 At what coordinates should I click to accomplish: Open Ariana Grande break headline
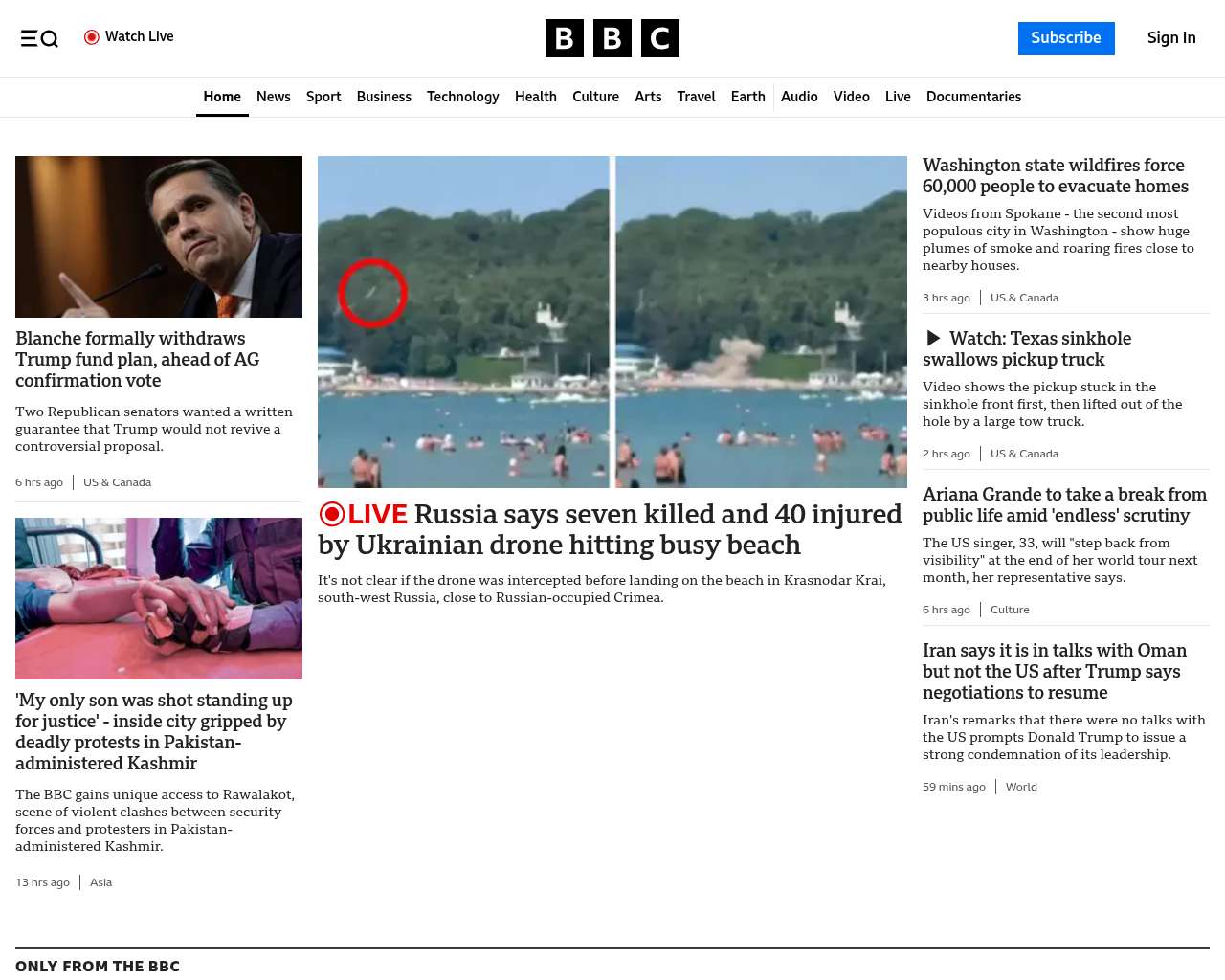click(1064, 504)
